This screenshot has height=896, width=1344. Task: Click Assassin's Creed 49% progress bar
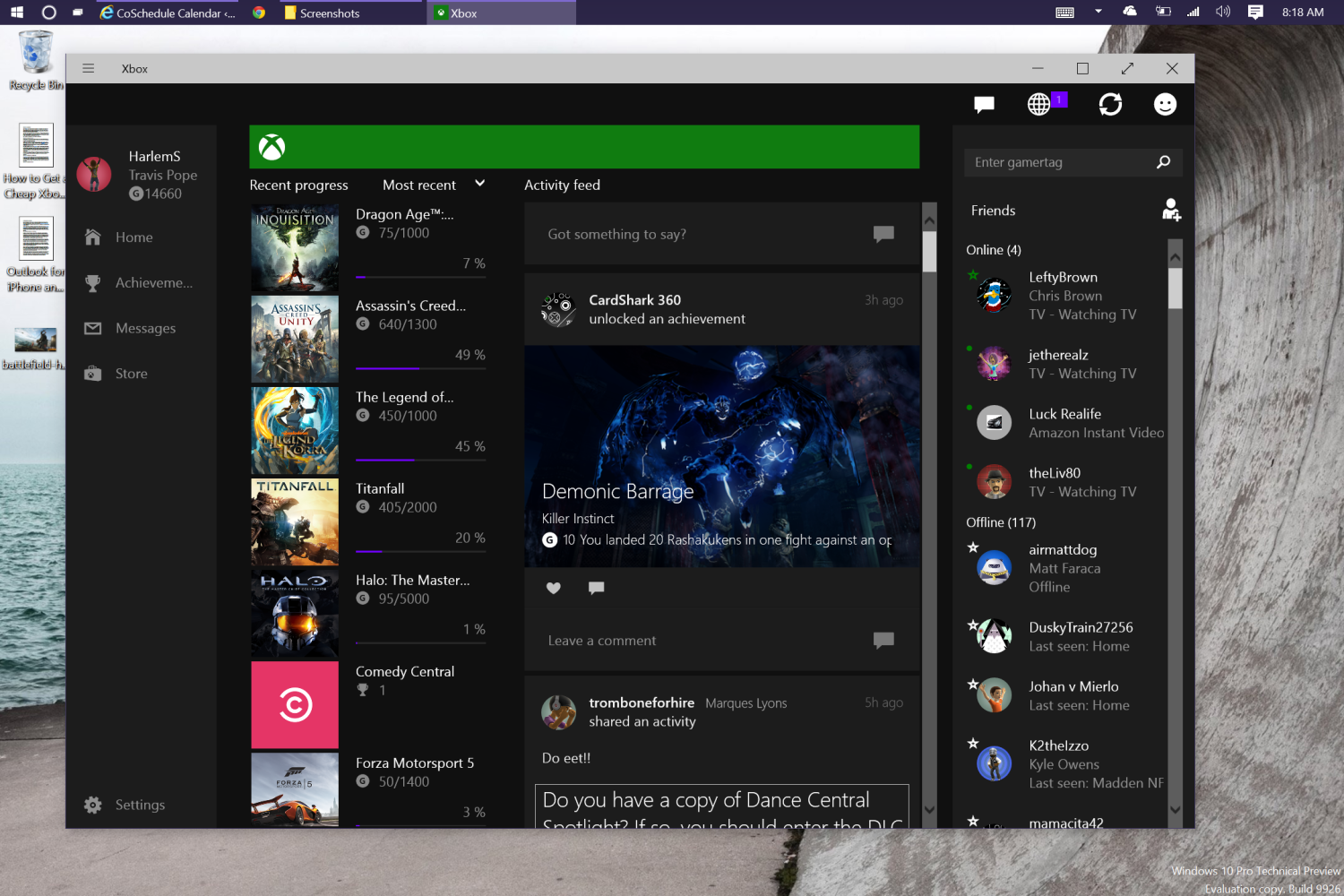coord(420,368)
